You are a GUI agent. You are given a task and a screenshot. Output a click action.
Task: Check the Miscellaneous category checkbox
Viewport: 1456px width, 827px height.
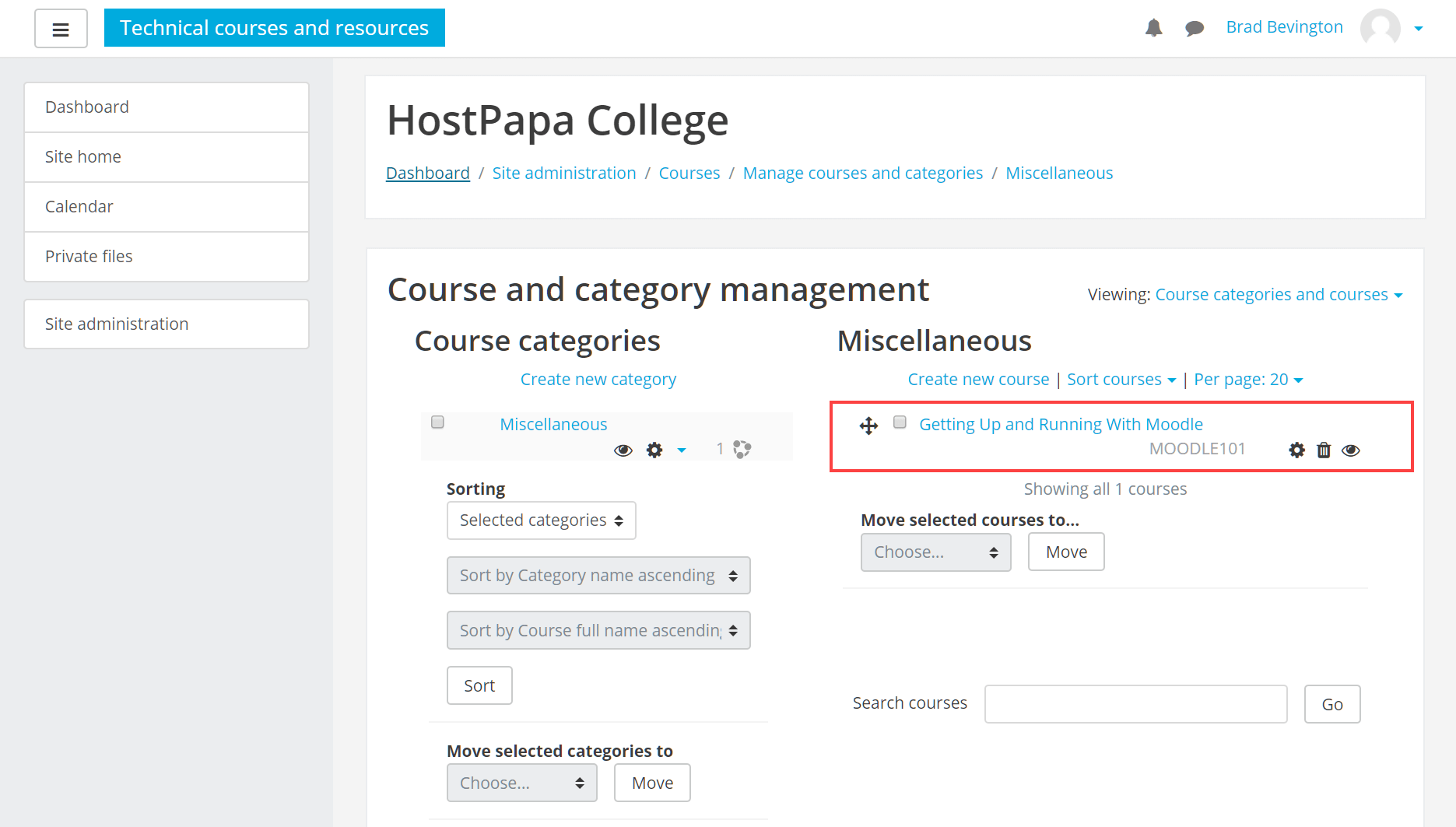(x=437, y=422)
